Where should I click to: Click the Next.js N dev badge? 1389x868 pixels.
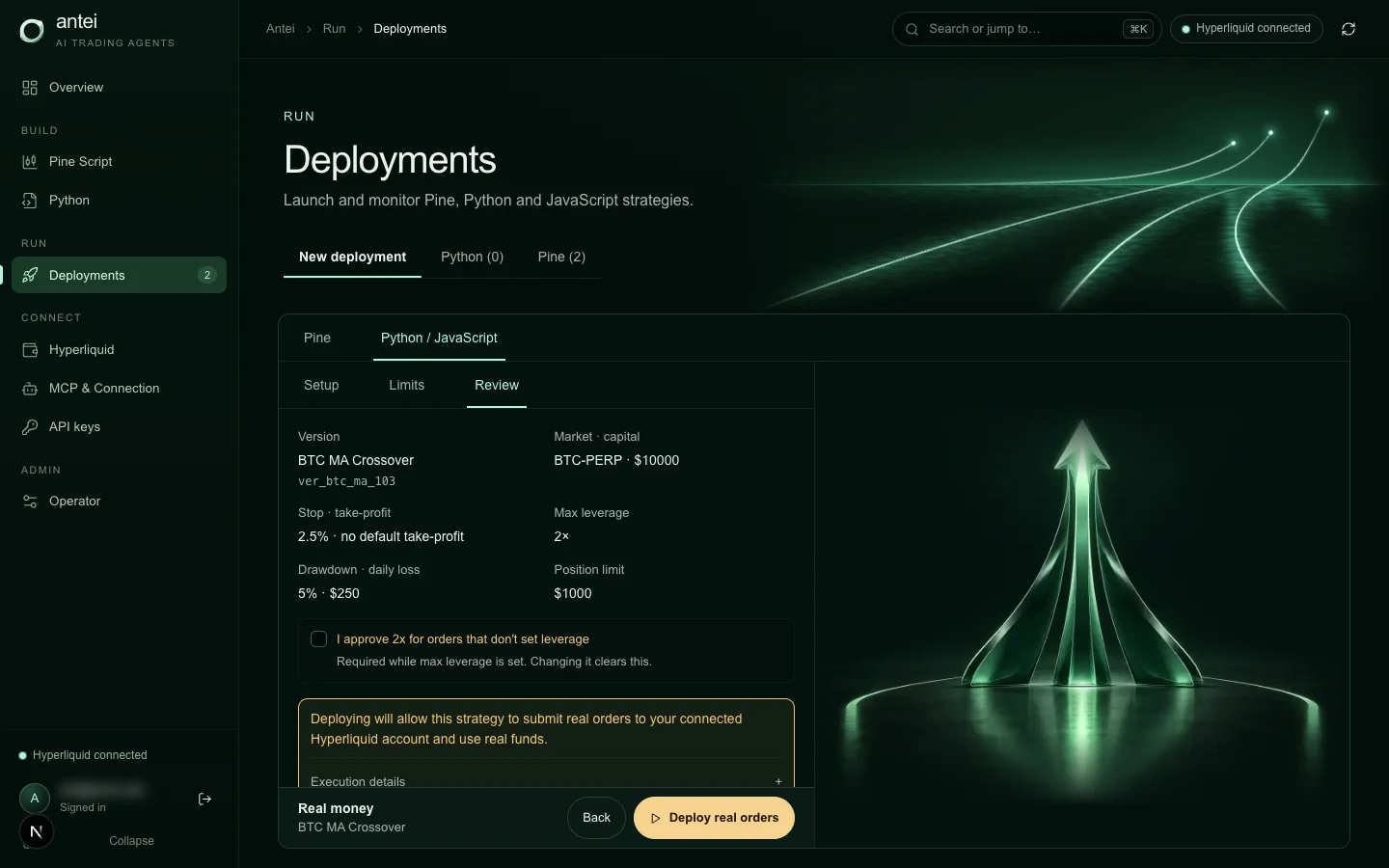click(37, 831)
